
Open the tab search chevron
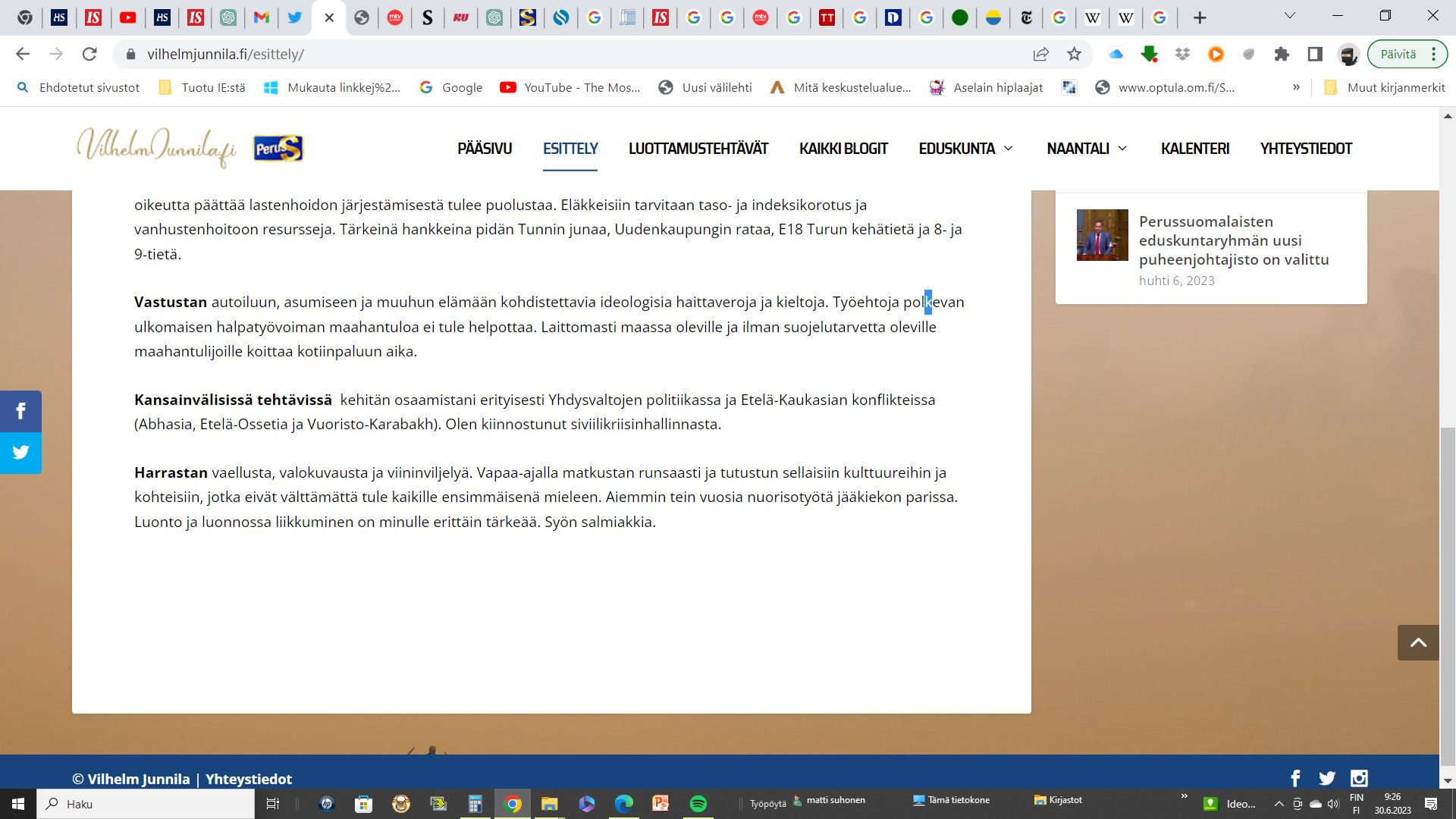pos(1289,15)
